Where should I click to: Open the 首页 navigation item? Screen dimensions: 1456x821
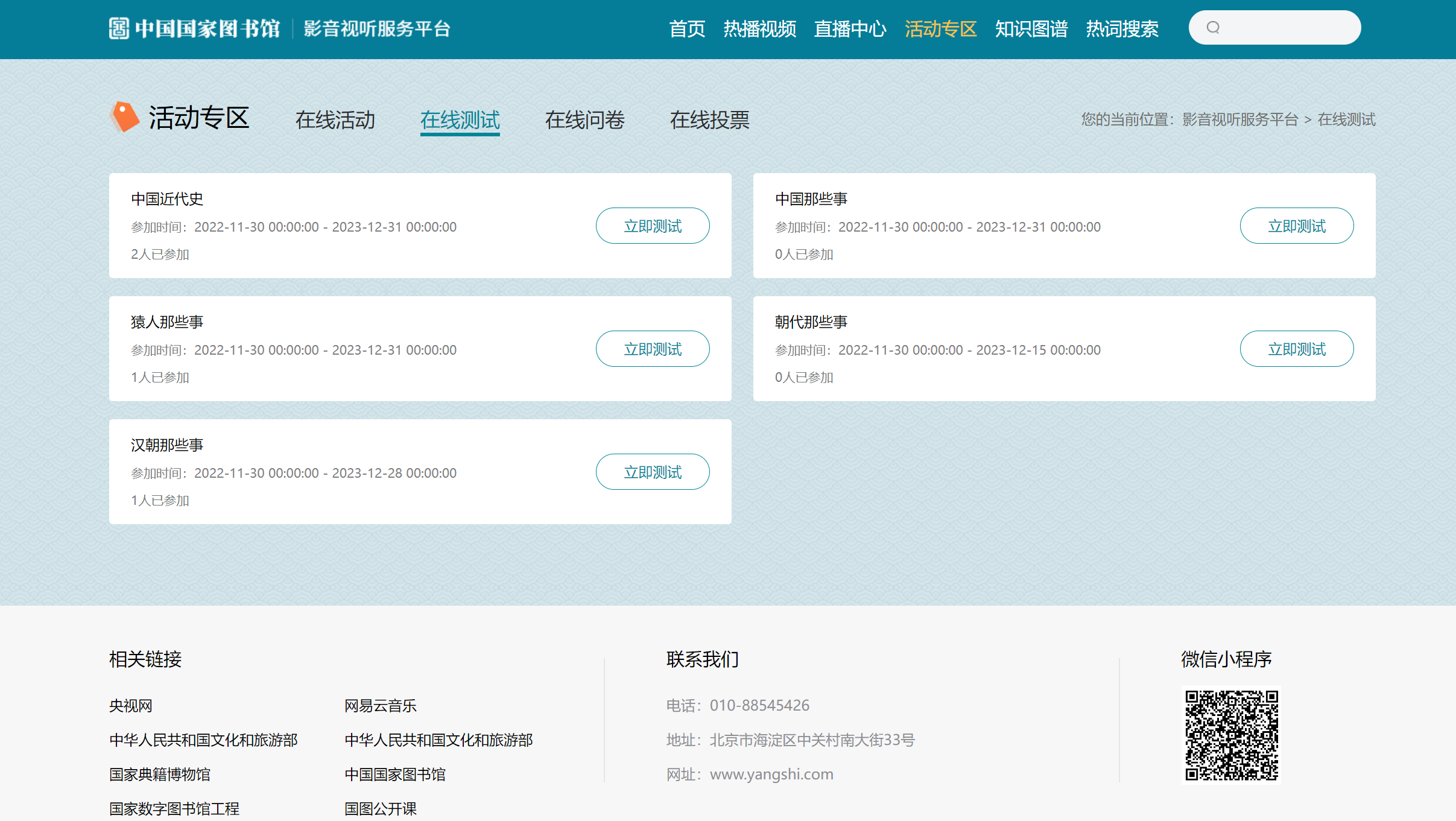tap(687, 28)
